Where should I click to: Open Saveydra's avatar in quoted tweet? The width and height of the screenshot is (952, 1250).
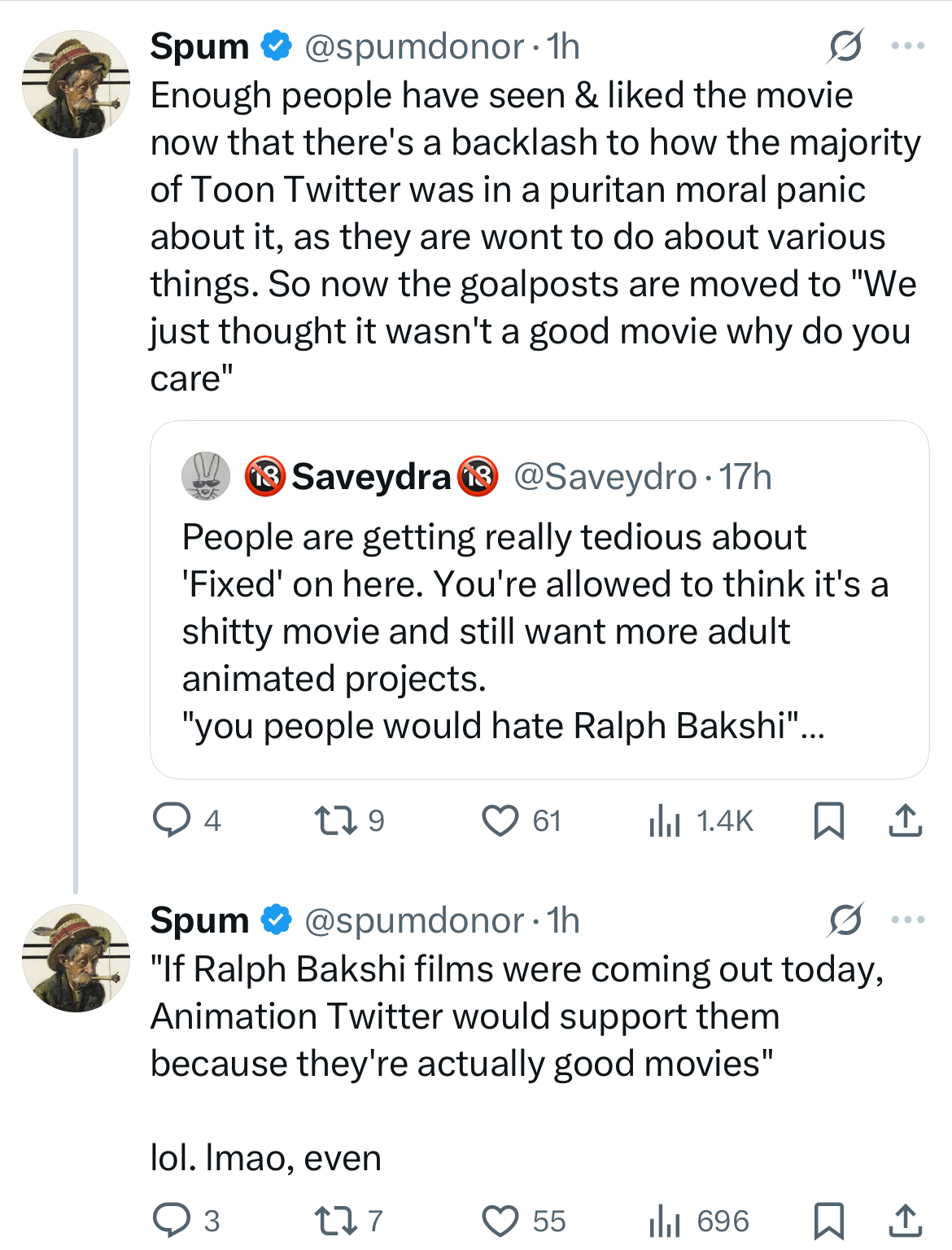(205, 476)
